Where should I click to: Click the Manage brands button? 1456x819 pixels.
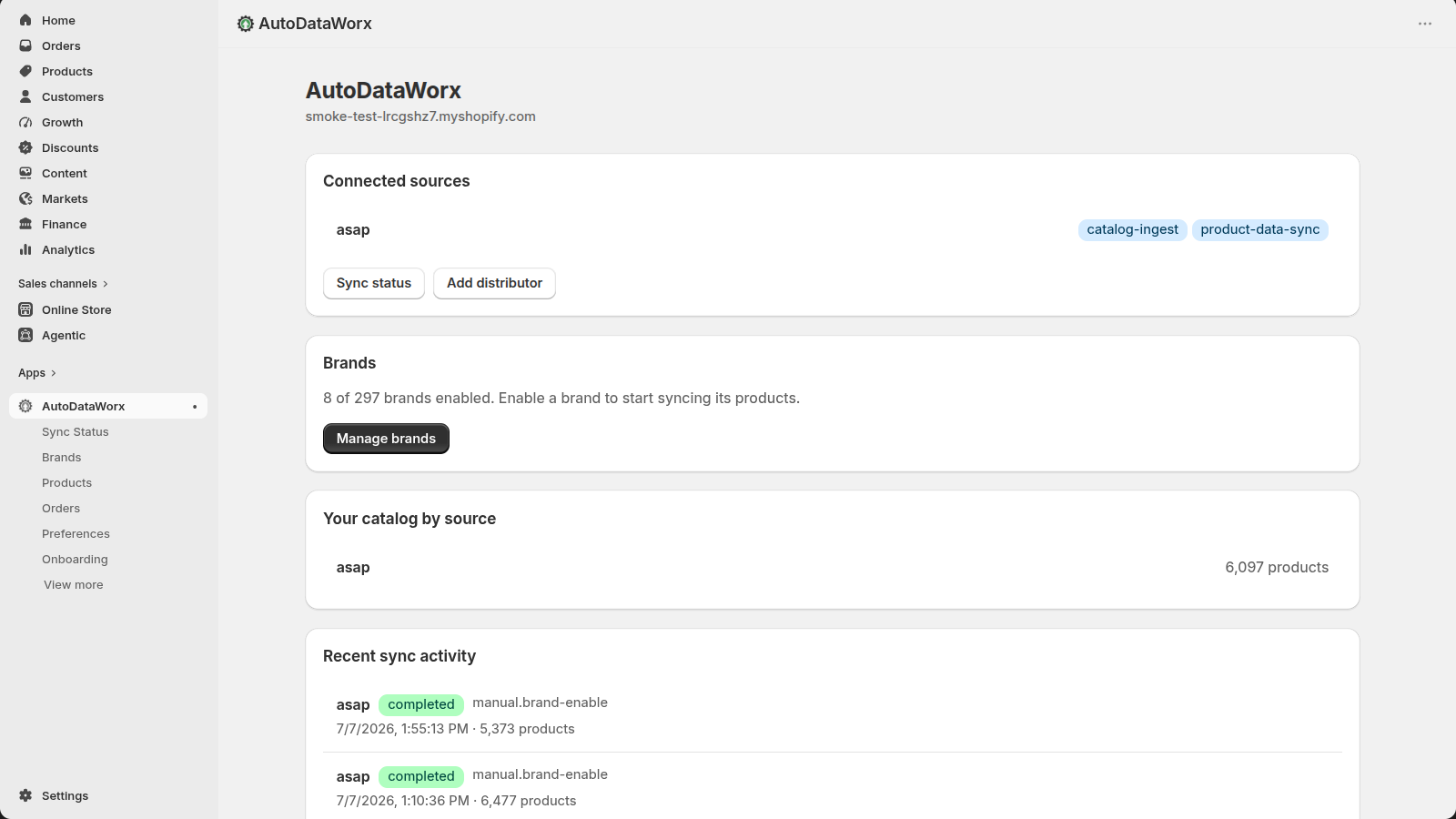(x=386, y=439)
